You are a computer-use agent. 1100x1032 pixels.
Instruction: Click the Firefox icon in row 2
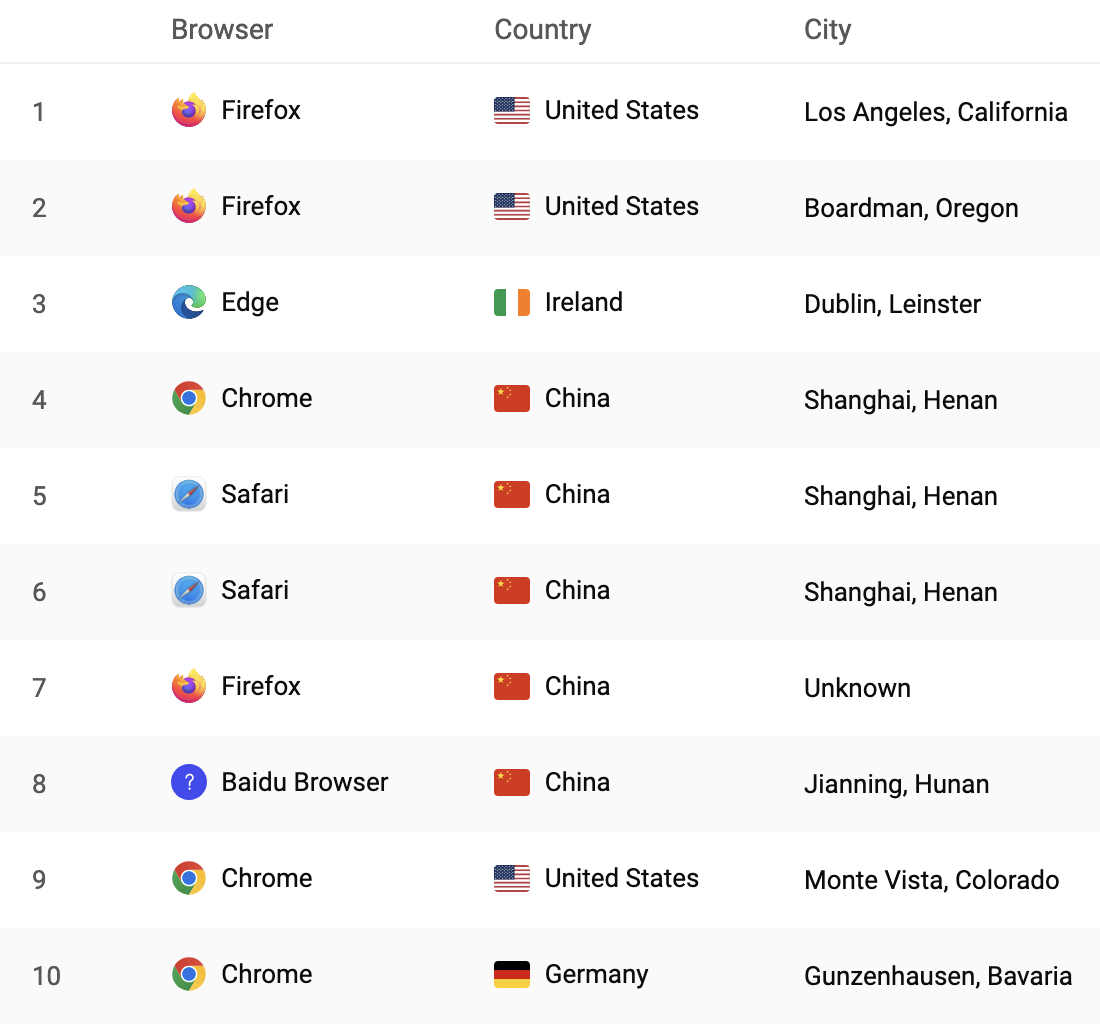click(188, 206)
